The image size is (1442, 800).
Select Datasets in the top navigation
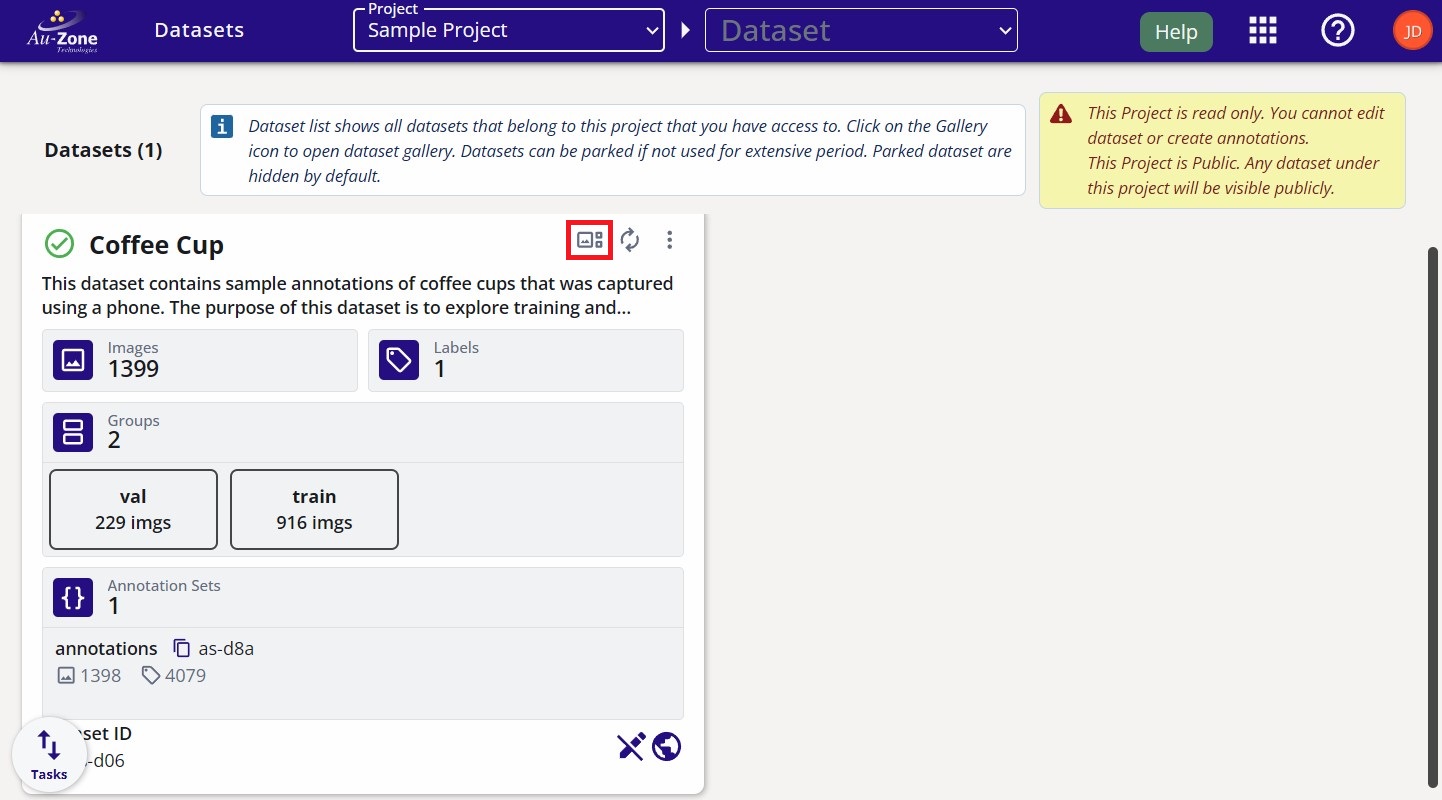click(x=198, y=30)
